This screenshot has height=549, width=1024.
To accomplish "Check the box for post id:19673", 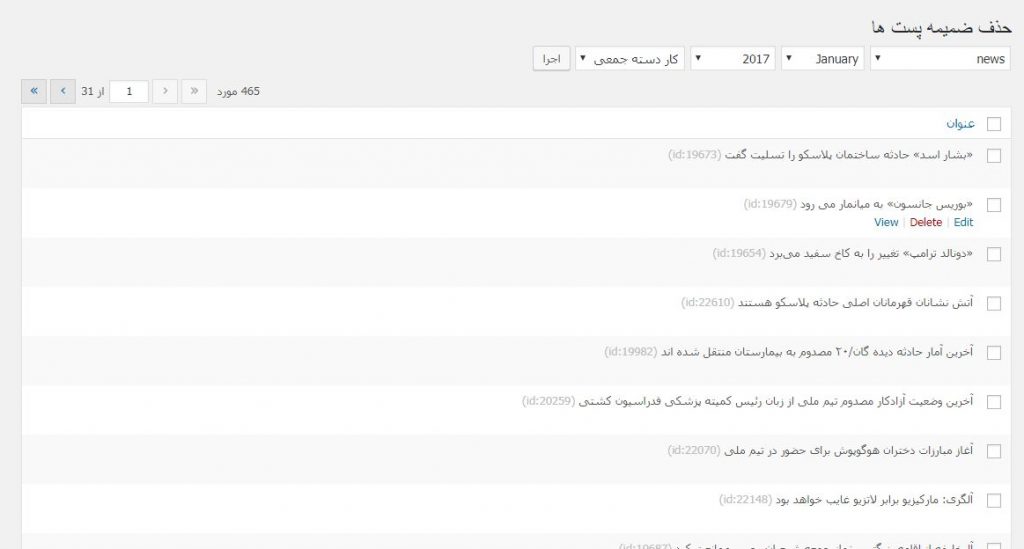I will point(994,155).
